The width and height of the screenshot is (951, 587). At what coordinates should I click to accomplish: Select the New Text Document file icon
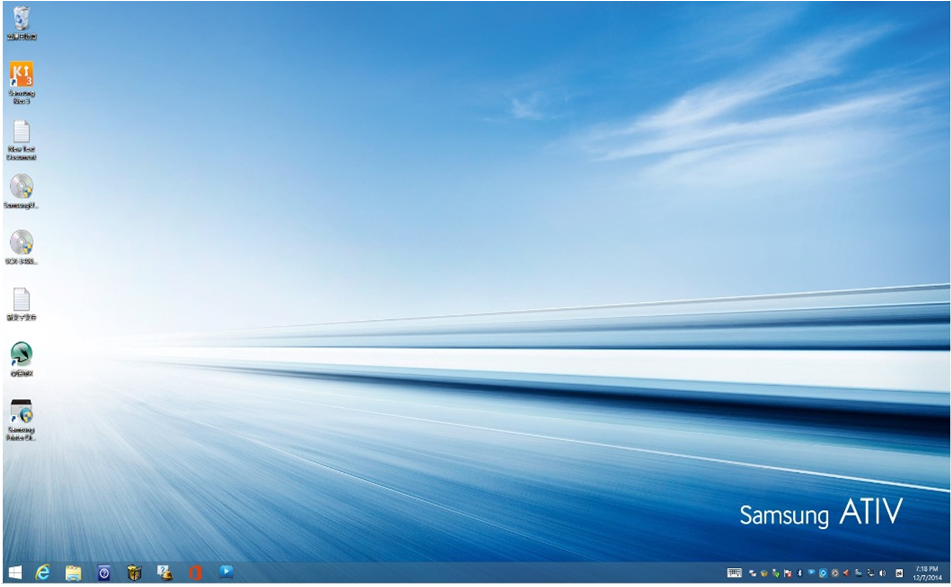[21, 140]
